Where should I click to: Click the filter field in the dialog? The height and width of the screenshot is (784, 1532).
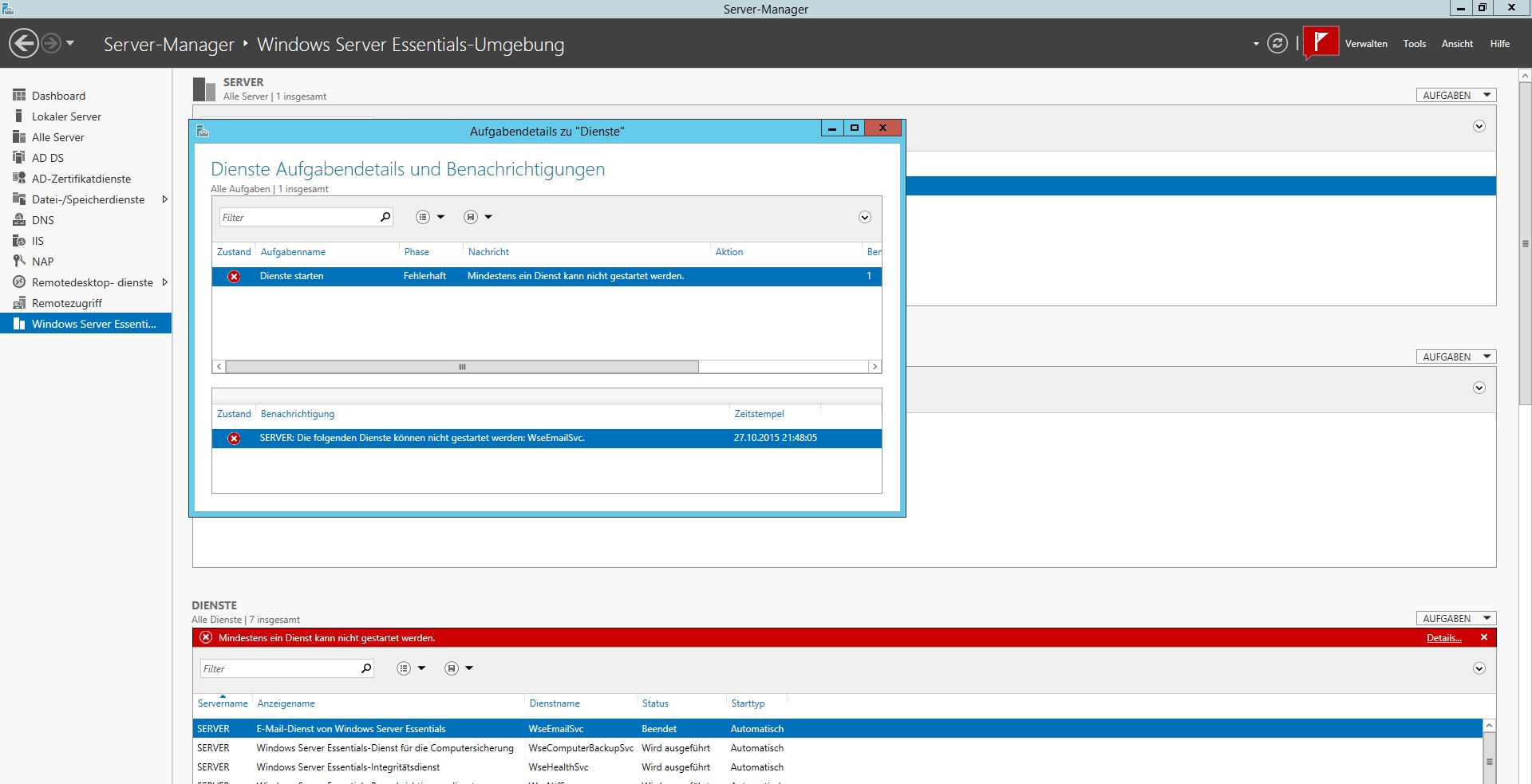coord(298,217)
